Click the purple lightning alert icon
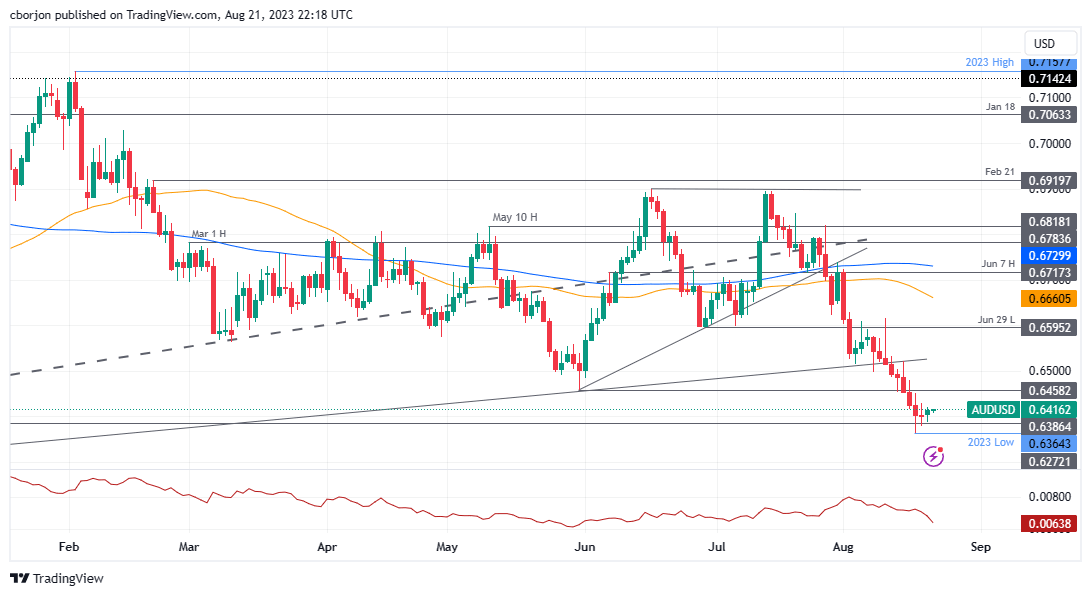Screen dimensions: 1091x596 click(x=932, y=457)
